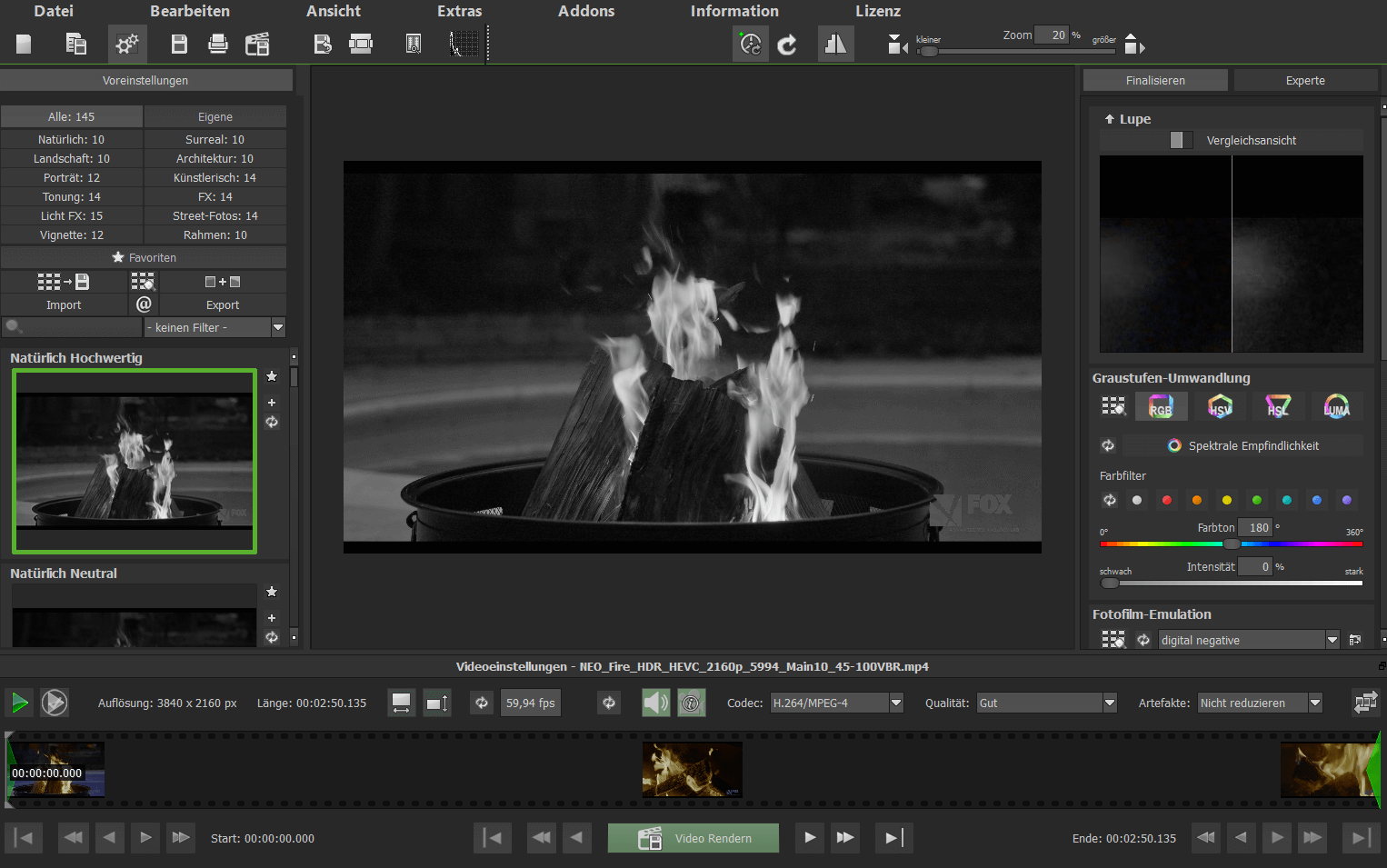Image resolution: width=1387 pixels, height=868 pixels.
Task: Select LUMA grayscale conversion mode
Action: pyautogui.click(x=1336, y=406)
